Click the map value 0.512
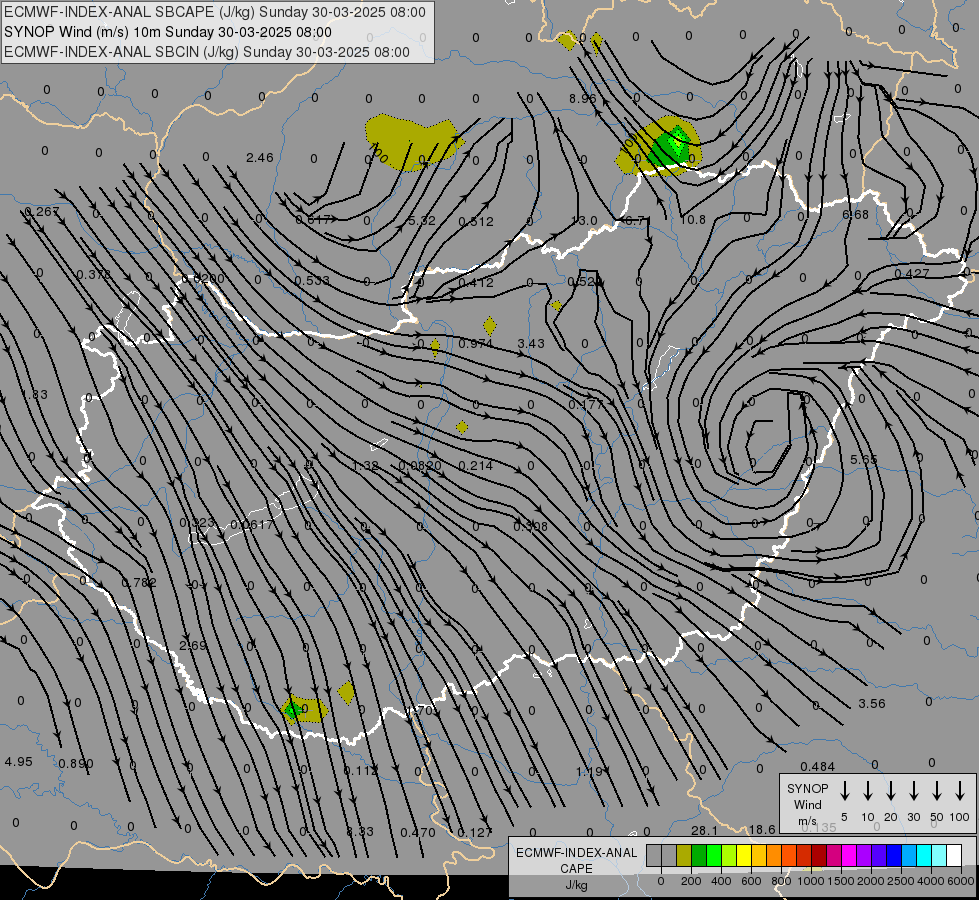Image resolution: width=979 pixels, height=900 pixels. (476, 221)
